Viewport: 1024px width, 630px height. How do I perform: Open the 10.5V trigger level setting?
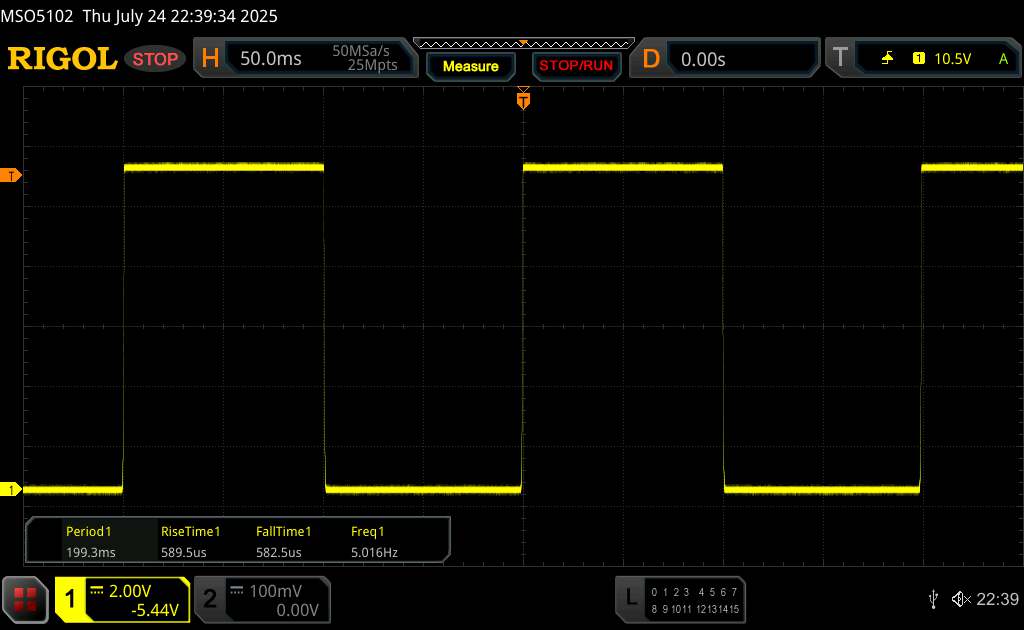[x=952, y=59]
